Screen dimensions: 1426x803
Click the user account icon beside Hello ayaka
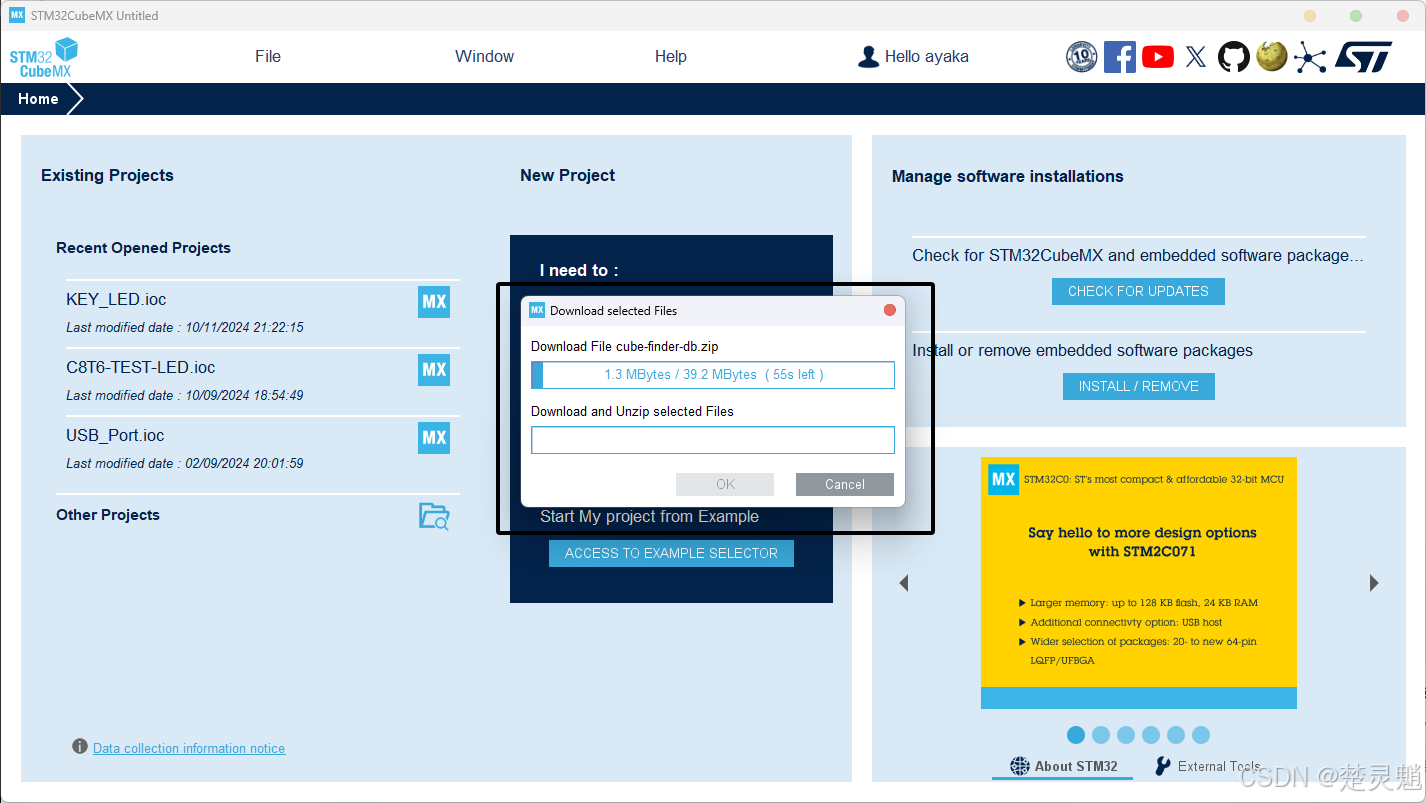[x=868, y=57]
